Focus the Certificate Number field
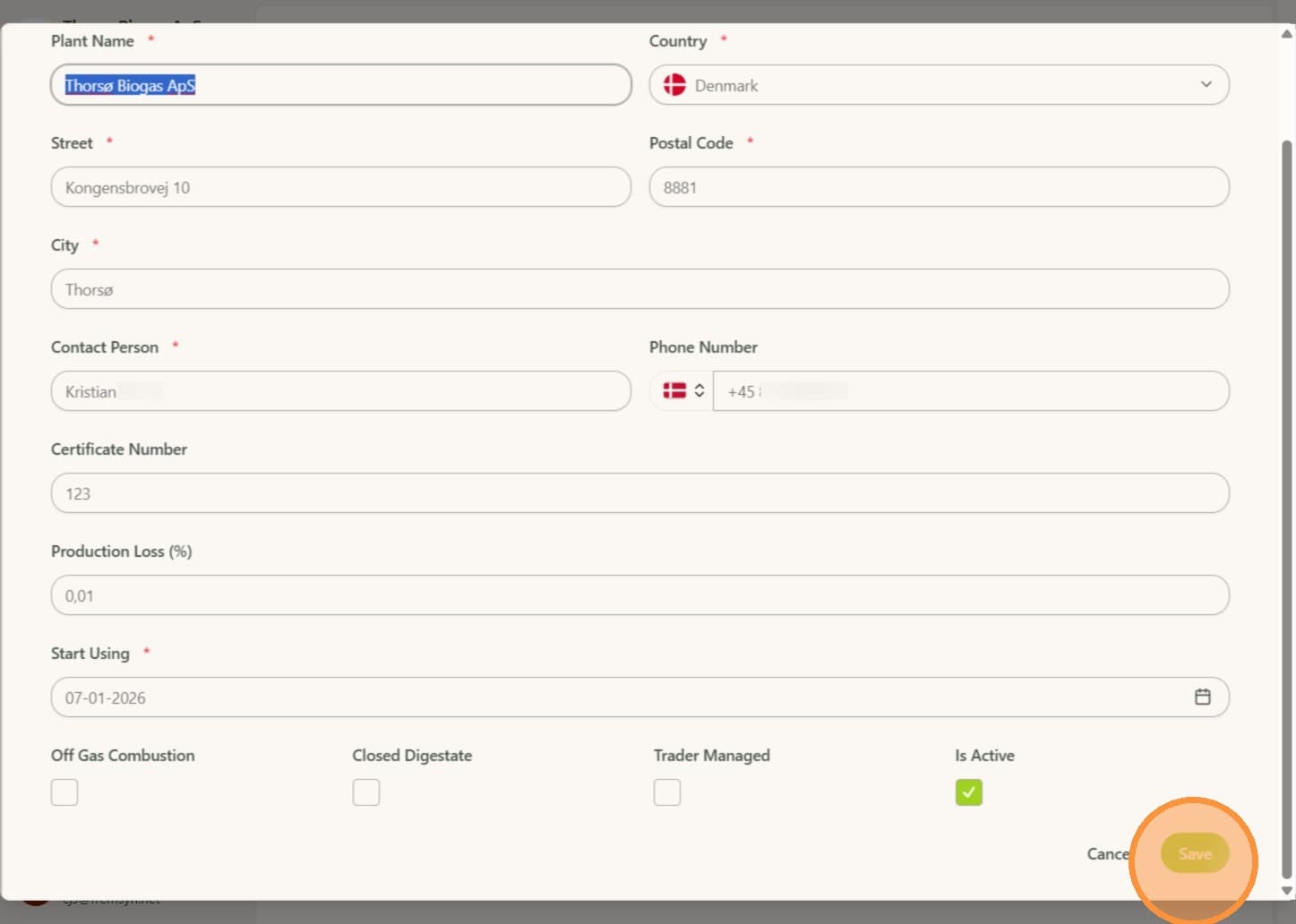The image size is (1296, 924). coord(639,493)
